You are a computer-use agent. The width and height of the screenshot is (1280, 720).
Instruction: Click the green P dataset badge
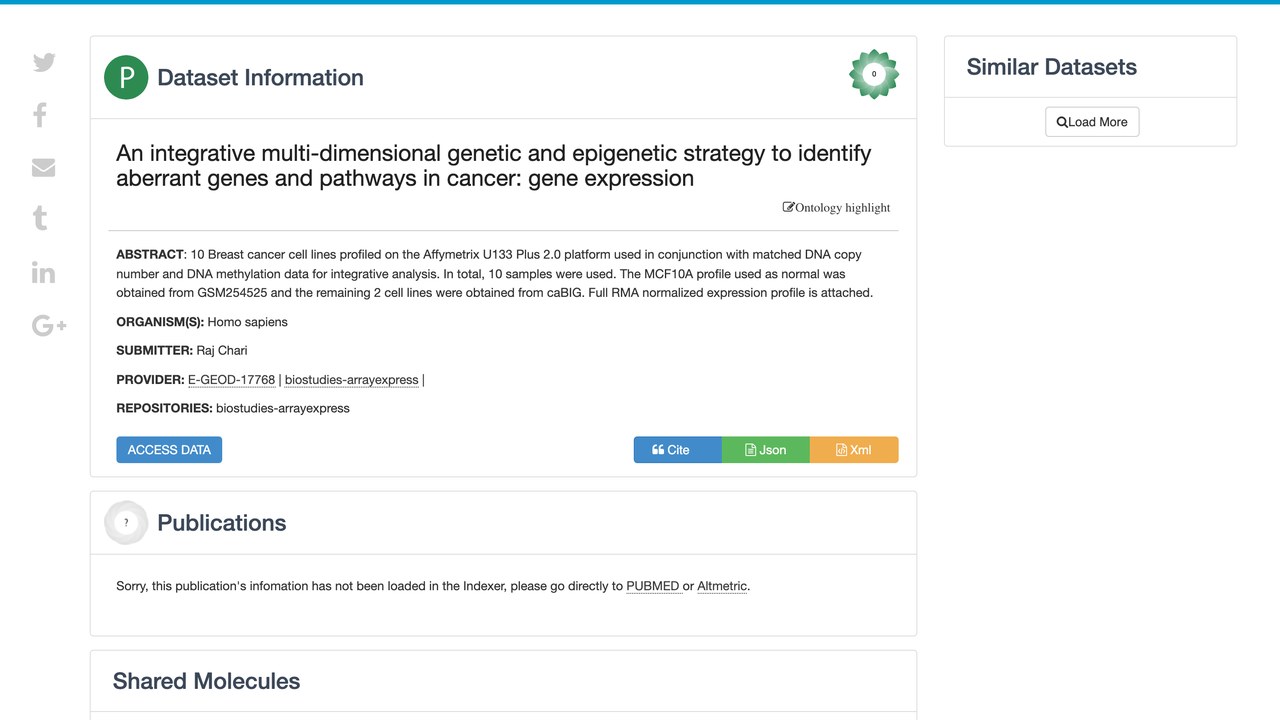point(126,78)
